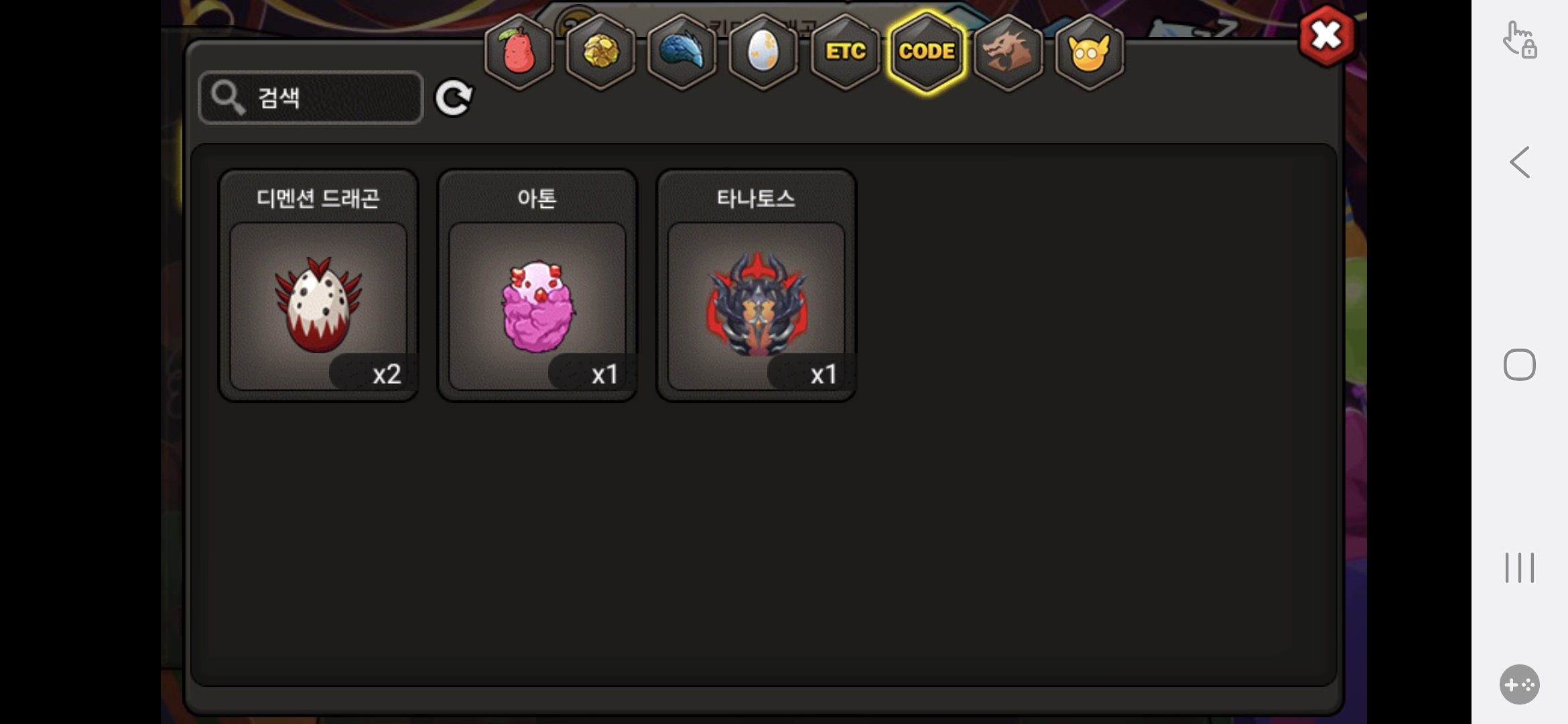Open the game controller tools button
The image size is (1568, 724).
tap(1520, 684)
